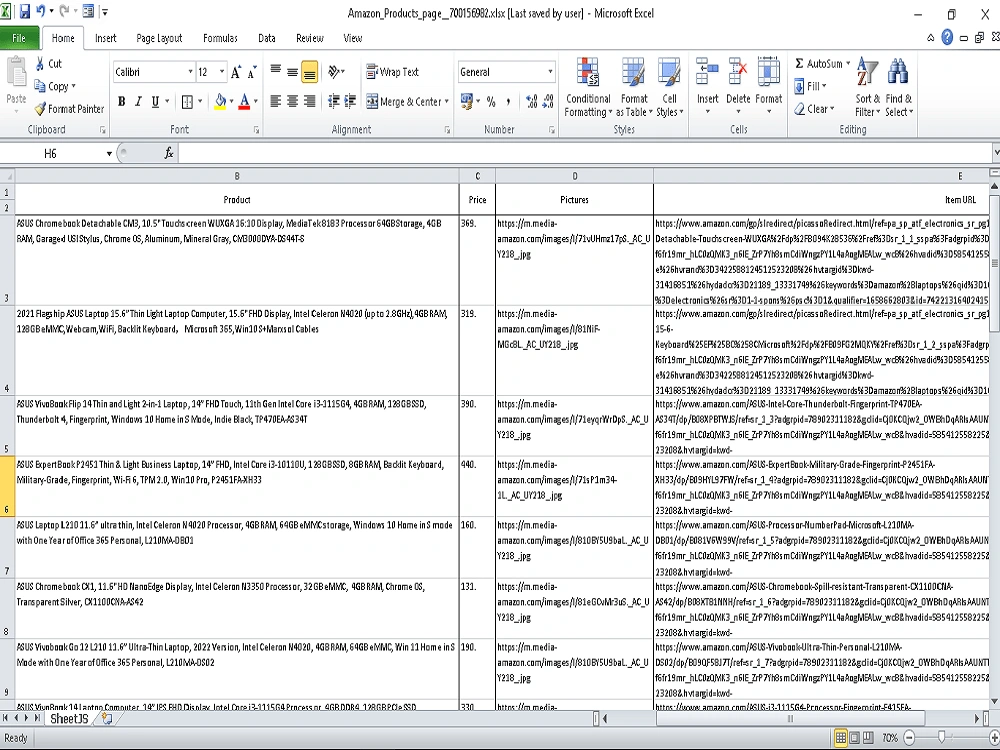
Task: Click the Delete cells icon
Action: tap(738, 73)
